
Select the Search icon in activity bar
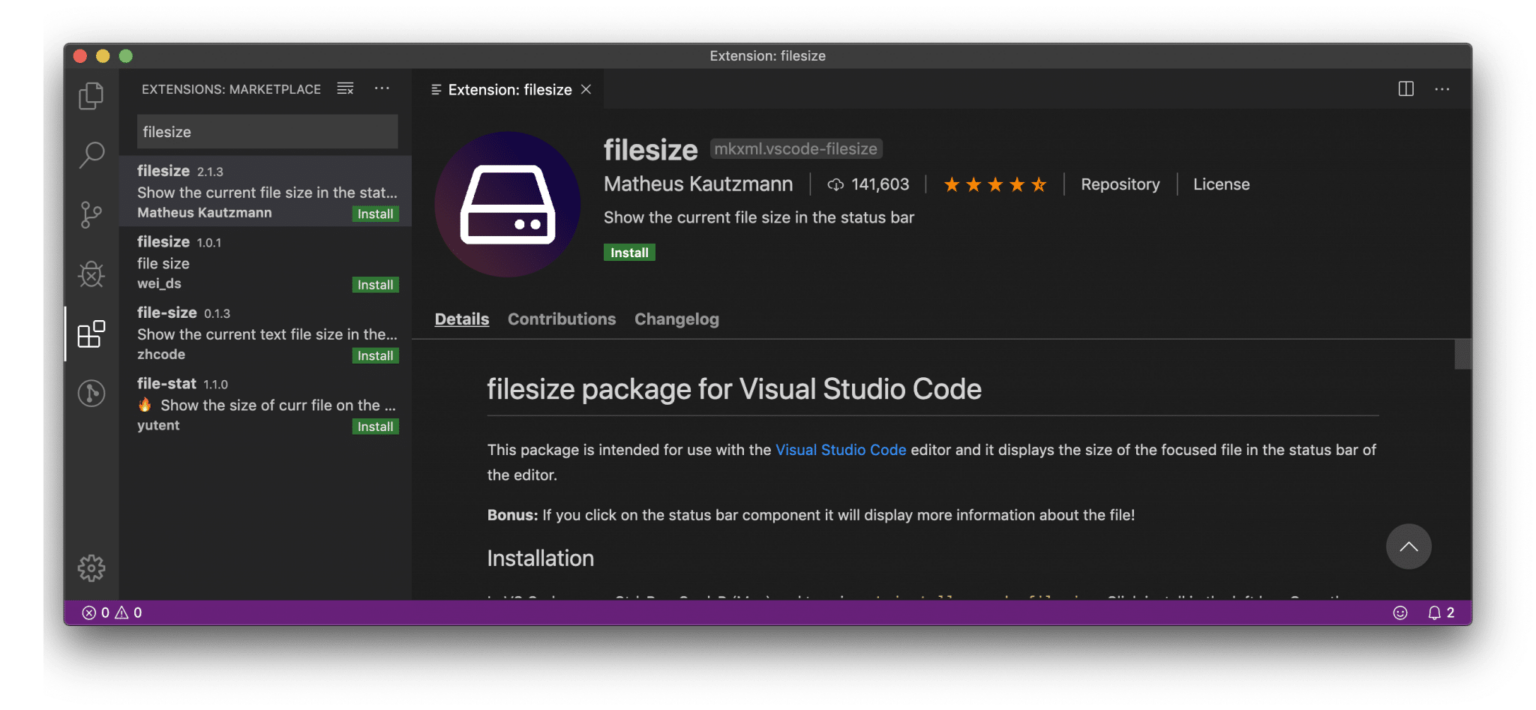click(91, 155)
